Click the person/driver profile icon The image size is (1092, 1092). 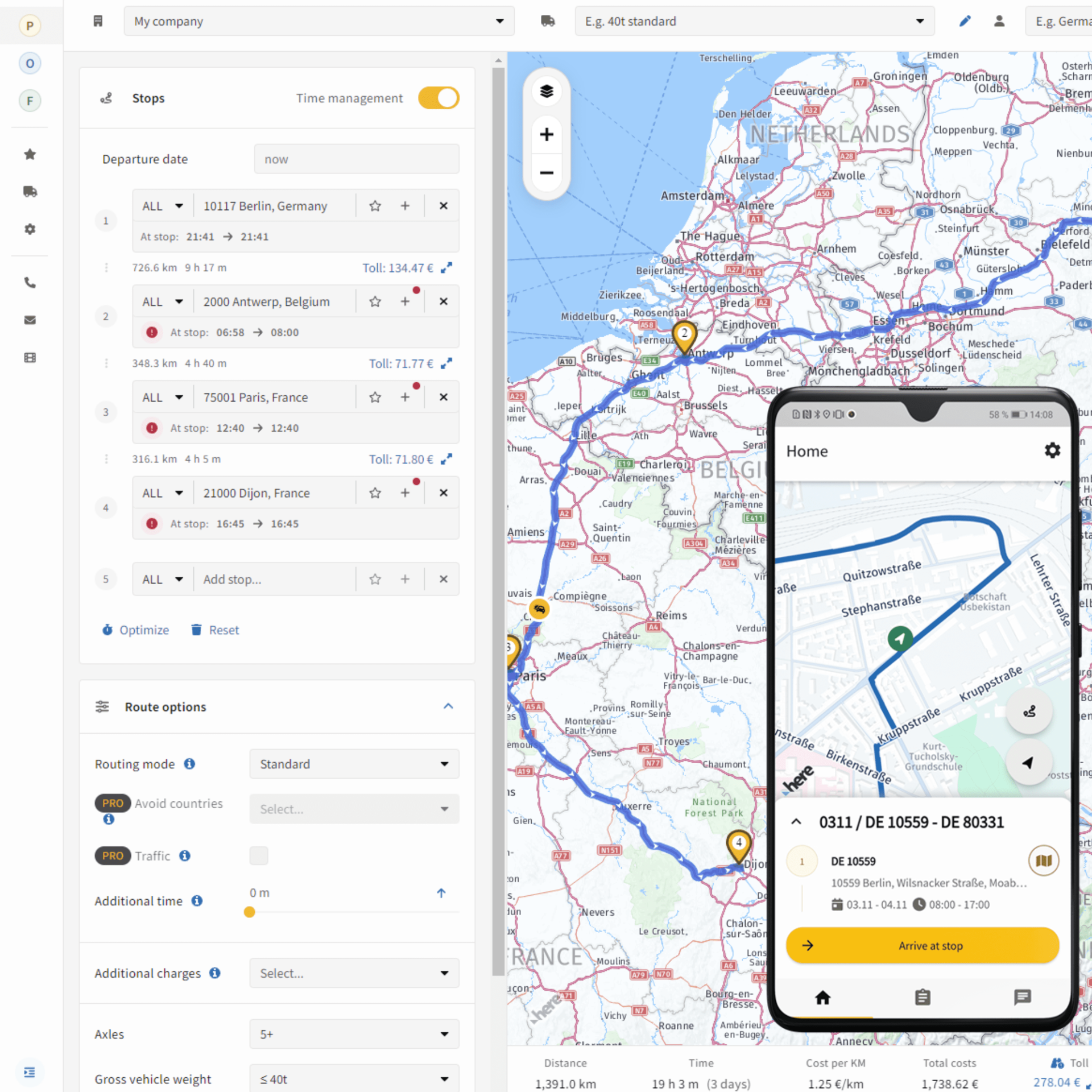point(1001,20)
